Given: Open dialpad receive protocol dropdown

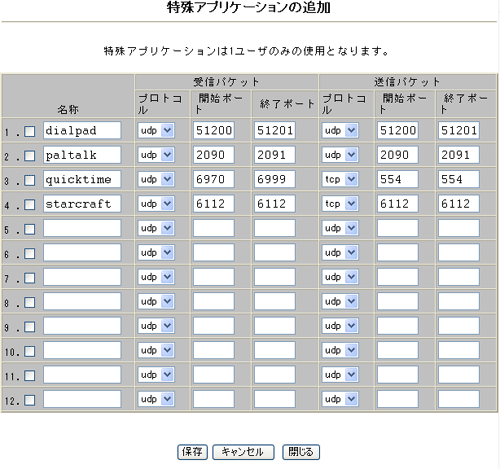Looking at the screenshot, I should 156,130.
